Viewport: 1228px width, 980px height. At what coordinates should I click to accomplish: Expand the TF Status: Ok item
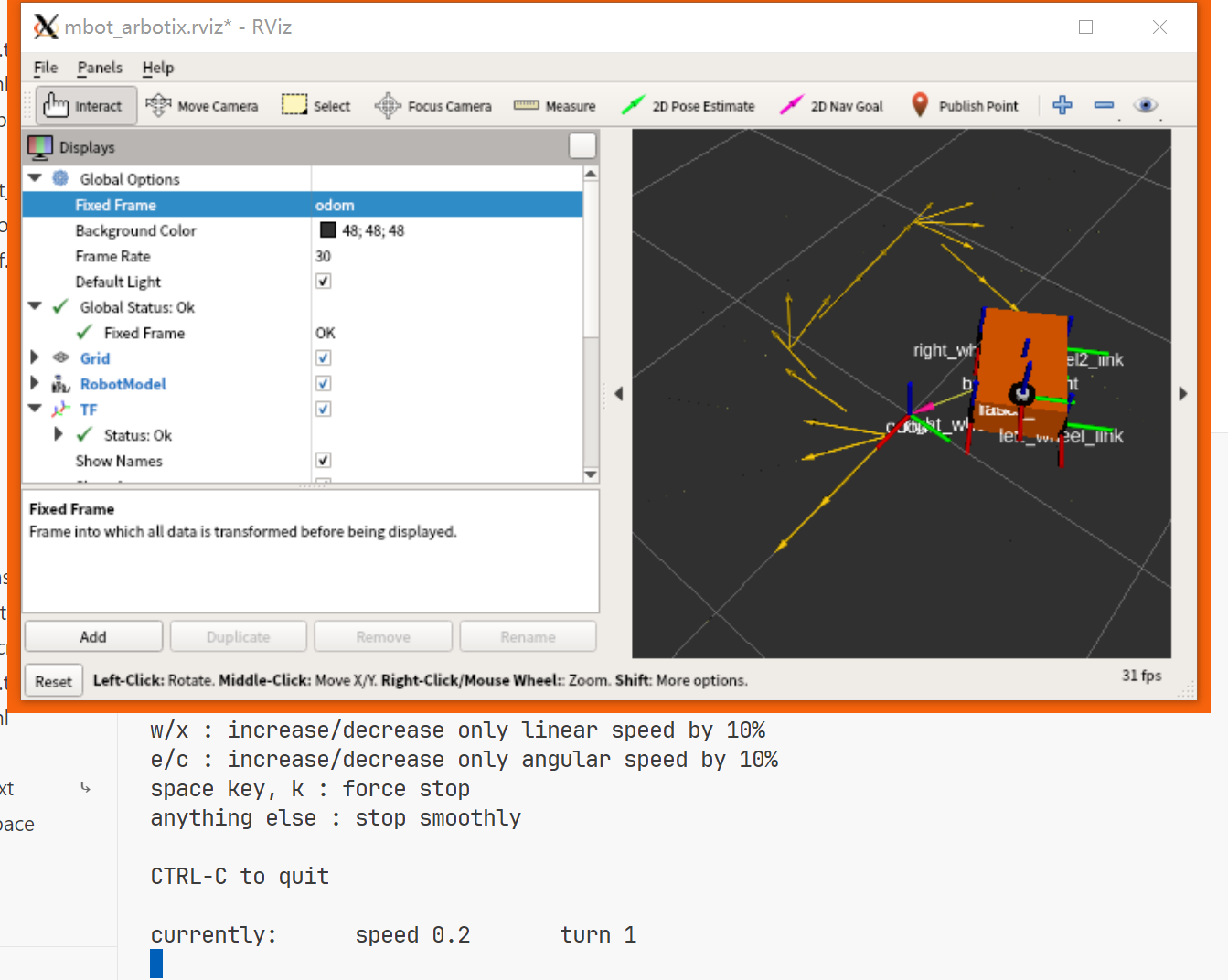59,434
